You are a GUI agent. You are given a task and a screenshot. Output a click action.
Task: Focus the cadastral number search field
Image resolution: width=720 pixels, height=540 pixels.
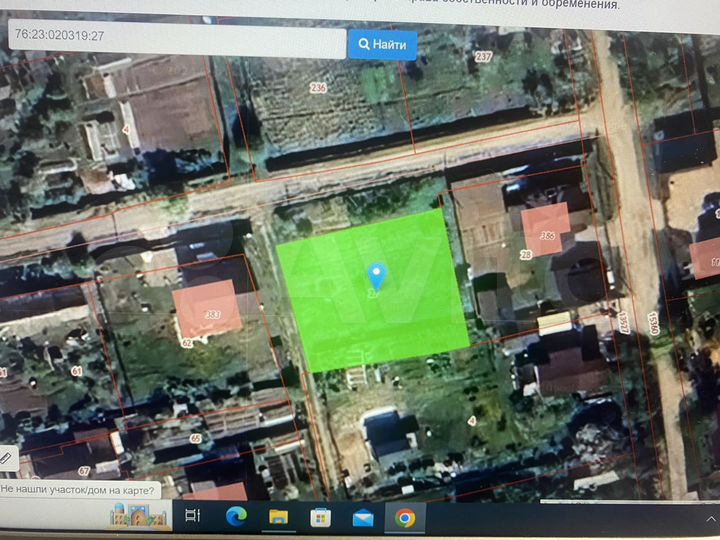(177, 39)
